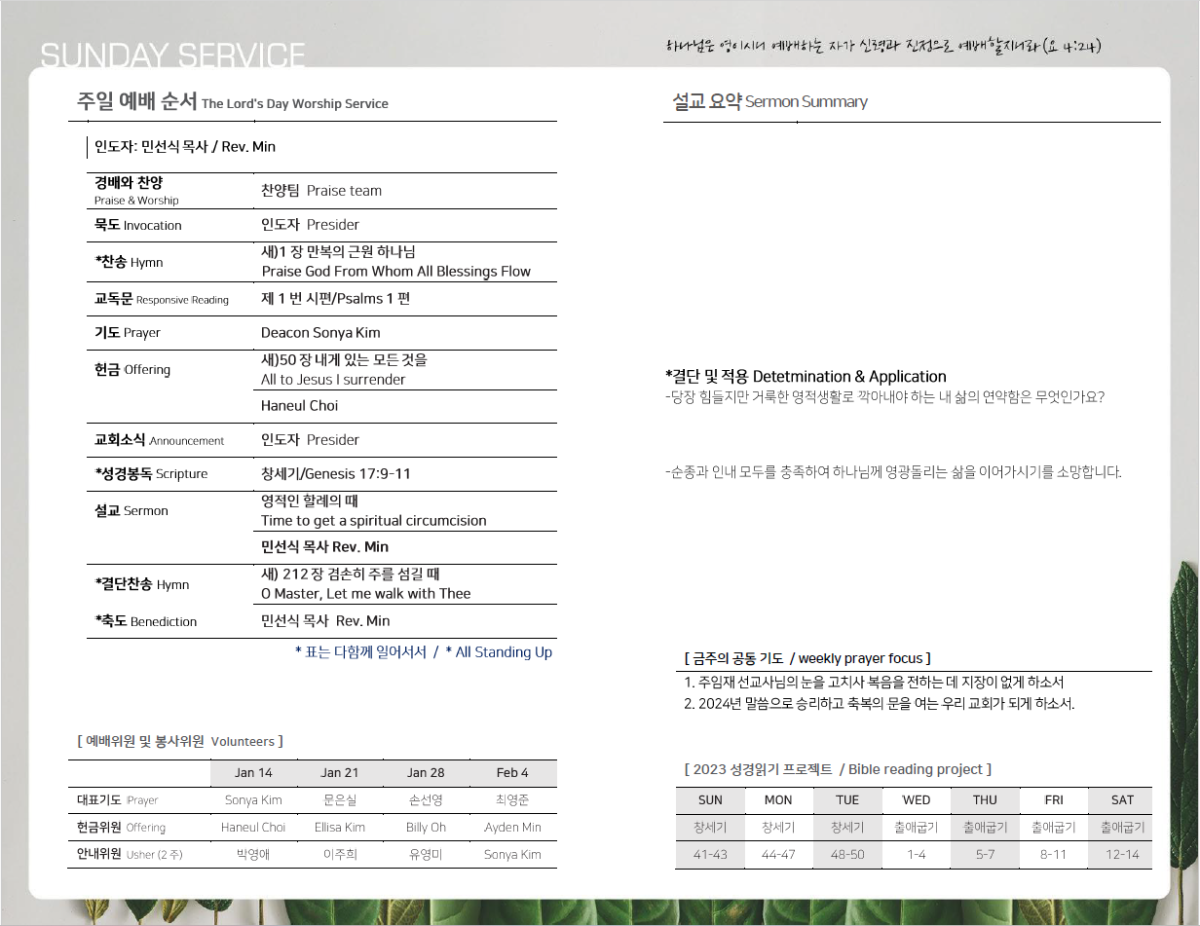Viewport: 1200px width, 926px height.
Task: Click 'Billy Oh' in the volunteers table
Action: click(x=426, y=827)
